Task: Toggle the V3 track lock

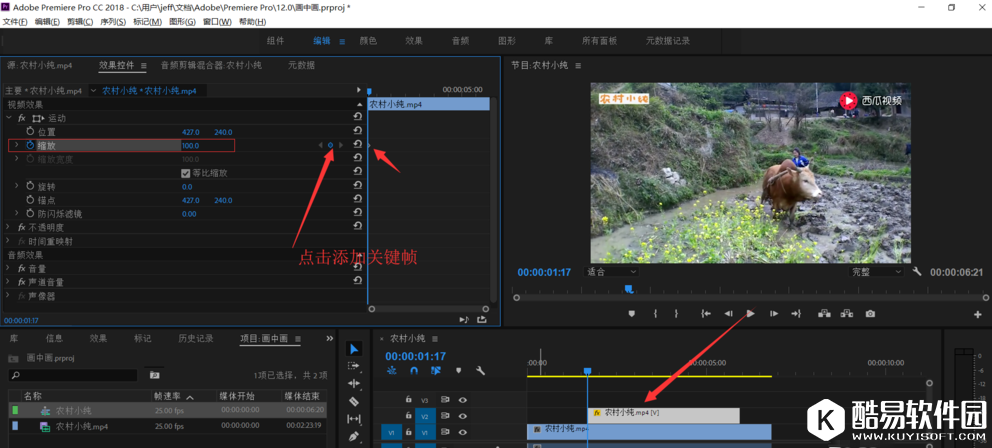Action: [408, 399]
